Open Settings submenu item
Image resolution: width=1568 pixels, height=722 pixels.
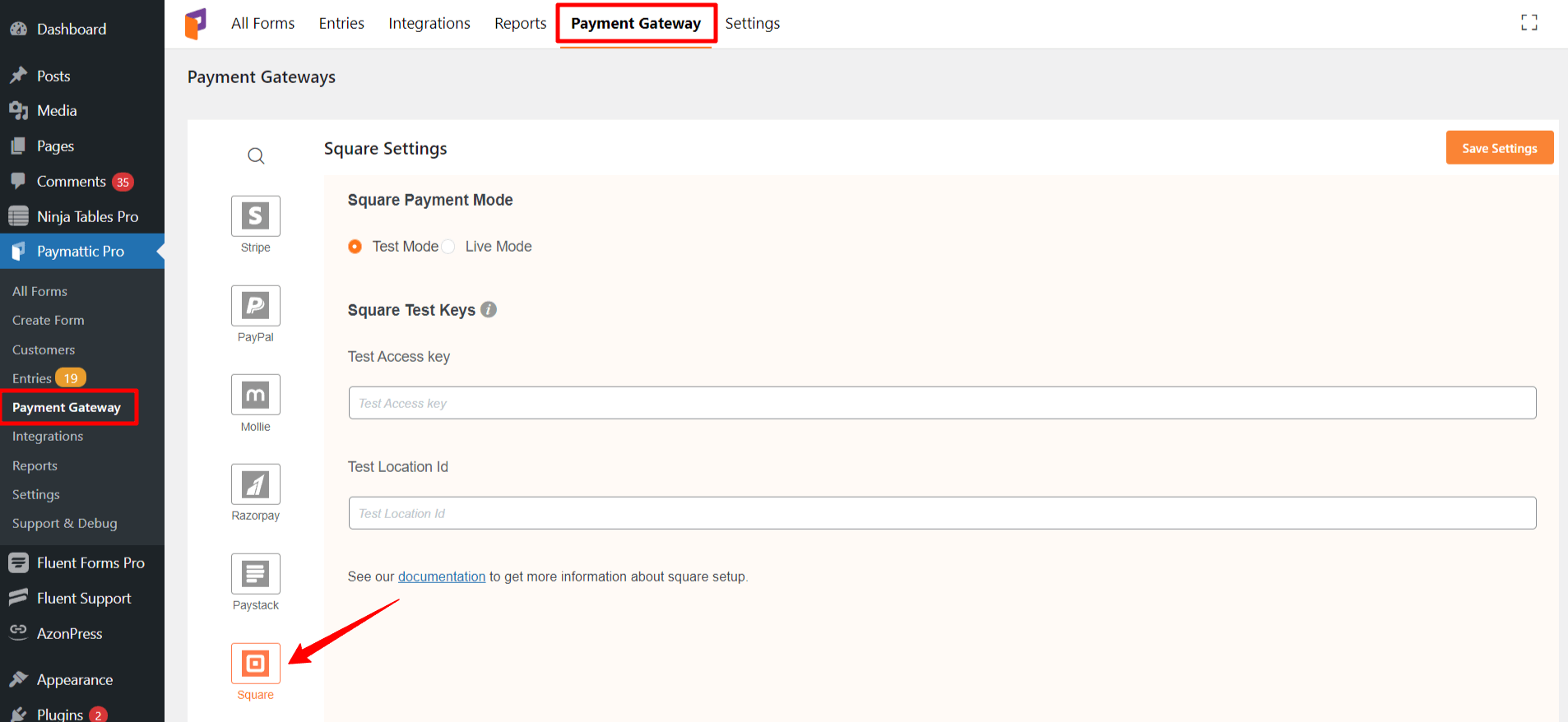35,494
